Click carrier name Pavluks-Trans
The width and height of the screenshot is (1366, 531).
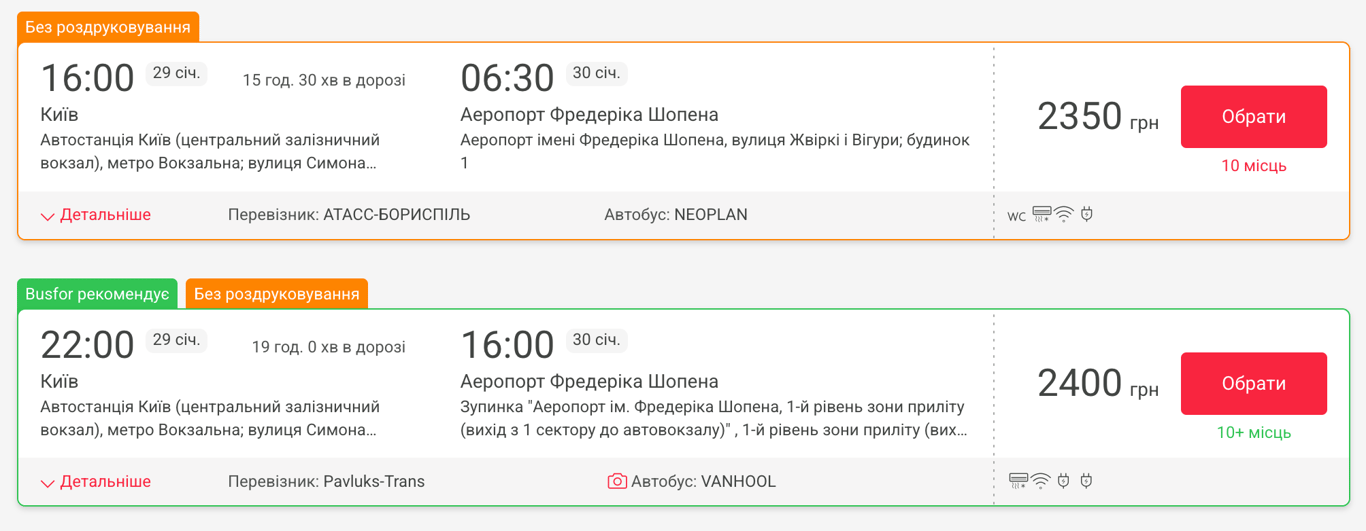(373, 481)
